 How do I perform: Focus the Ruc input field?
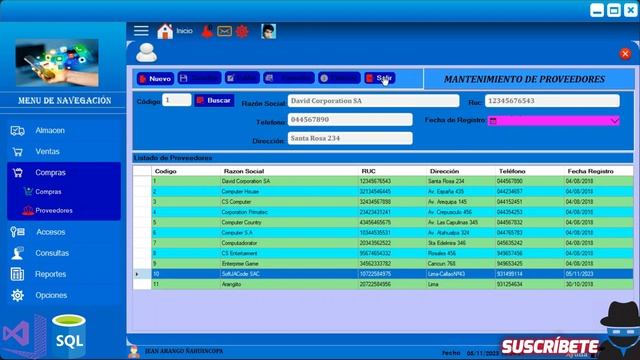tap(552, 101)
